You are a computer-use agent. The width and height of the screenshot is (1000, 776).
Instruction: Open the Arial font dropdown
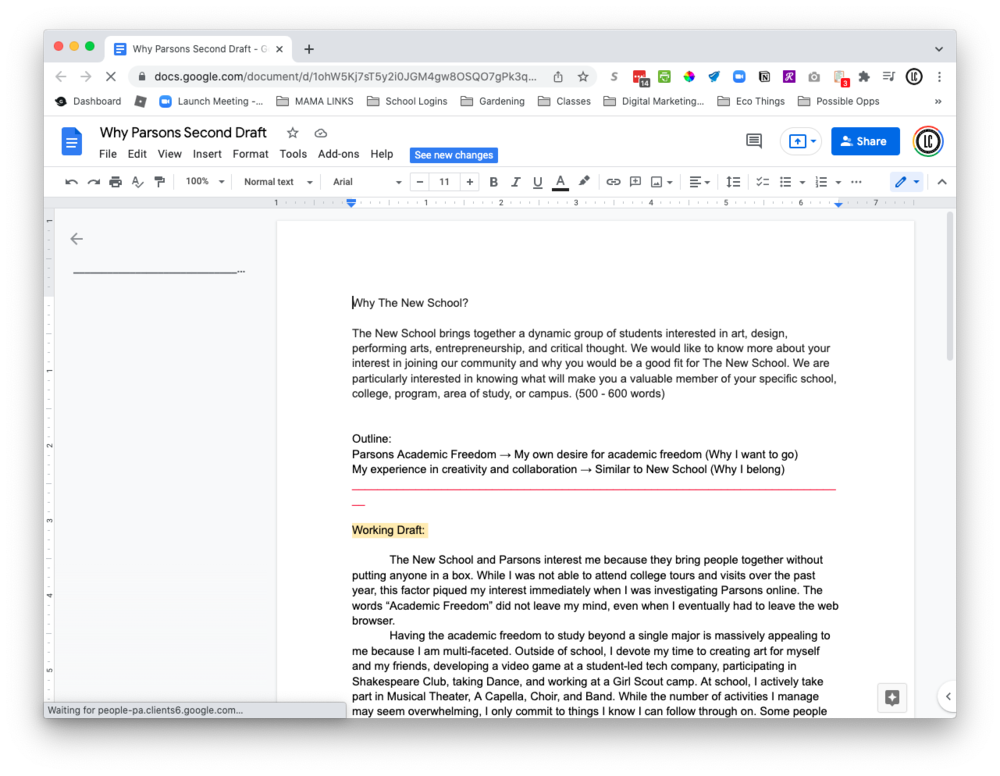point(367,182)
